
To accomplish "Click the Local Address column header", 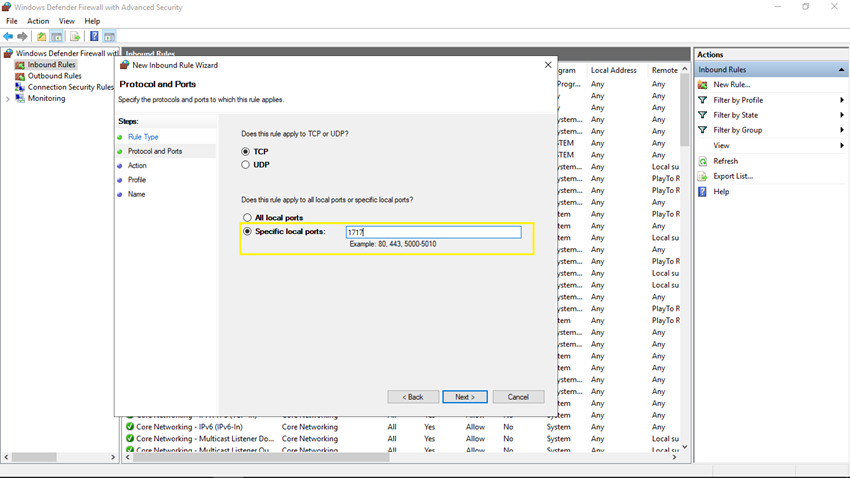I will pos(614,70).
